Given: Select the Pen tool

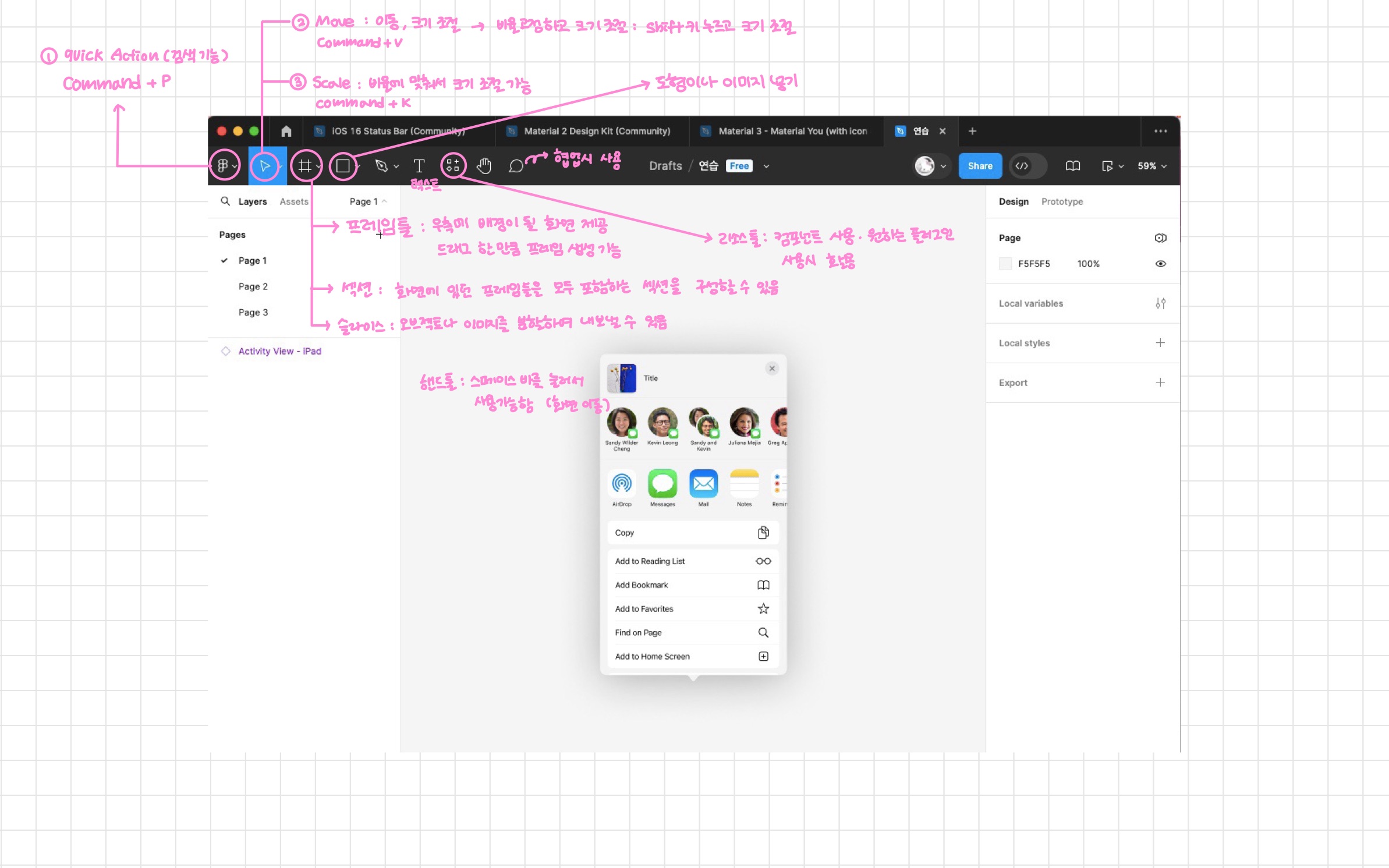Looking at the screenshot, I should 381,166.
